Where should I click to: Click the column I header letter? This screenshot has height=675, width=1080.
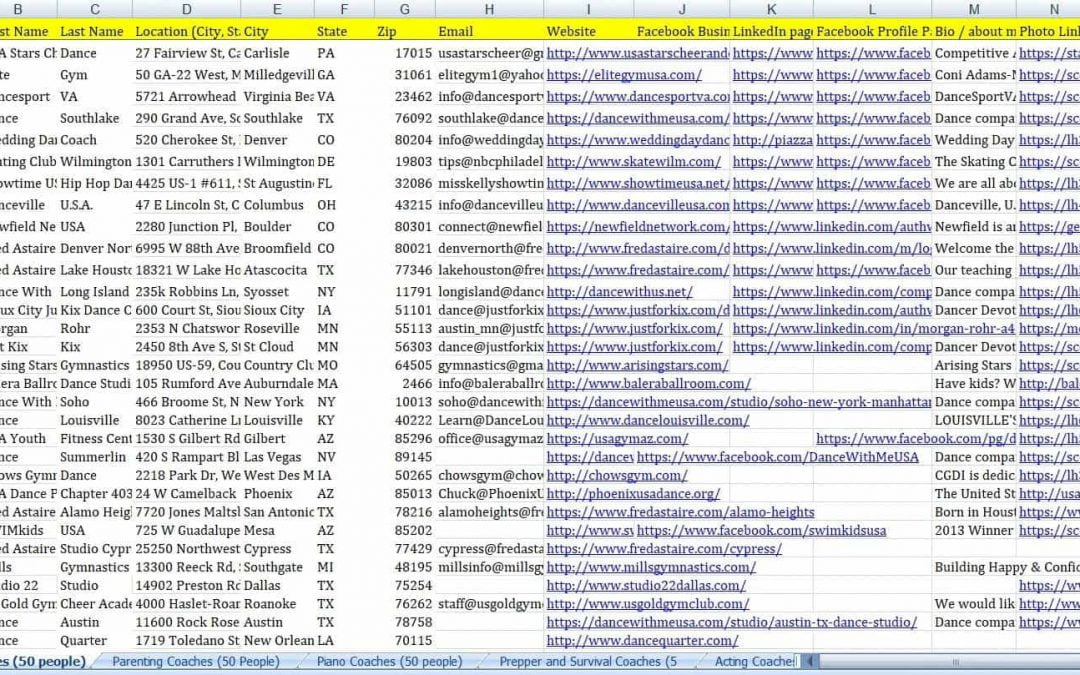(588, 9)
